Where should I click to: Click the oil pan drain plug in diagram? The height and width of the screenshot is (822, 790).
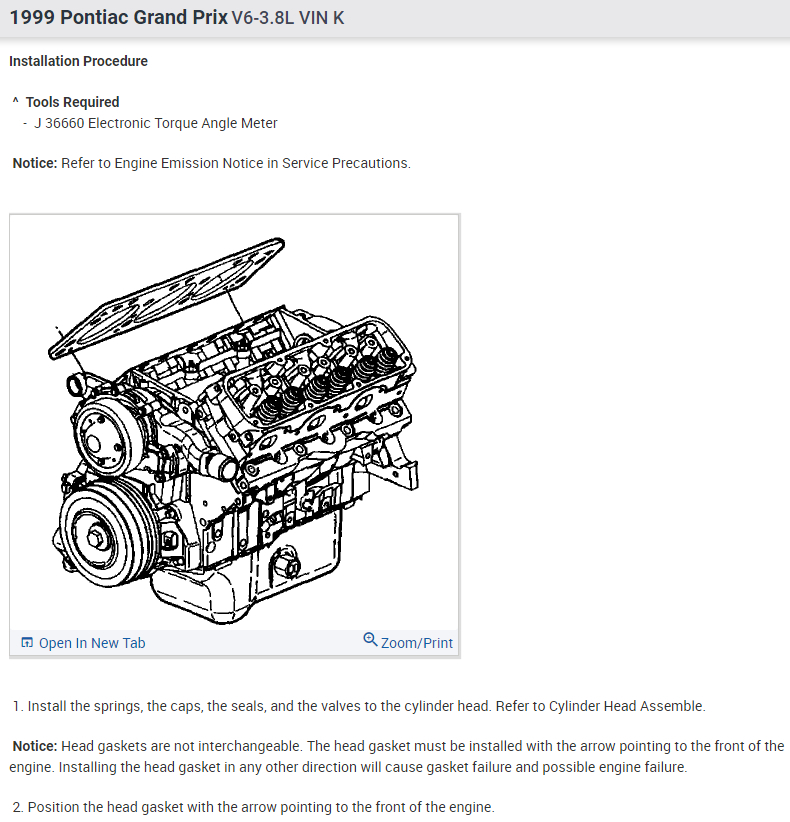click(x=285, y=565)
